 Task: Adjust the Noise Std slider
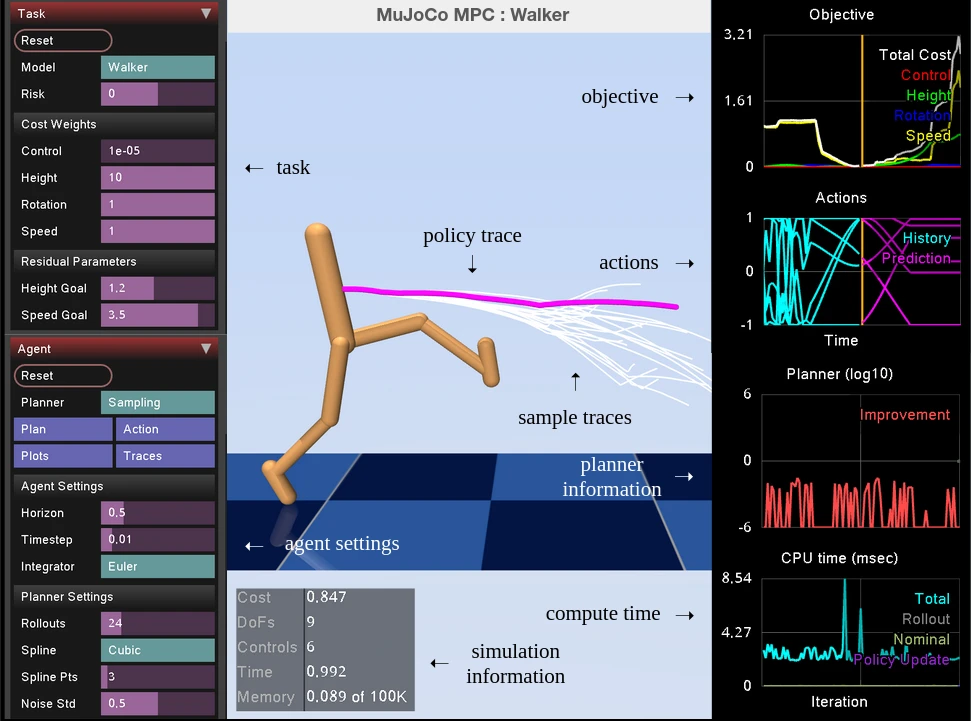[158, 703]
